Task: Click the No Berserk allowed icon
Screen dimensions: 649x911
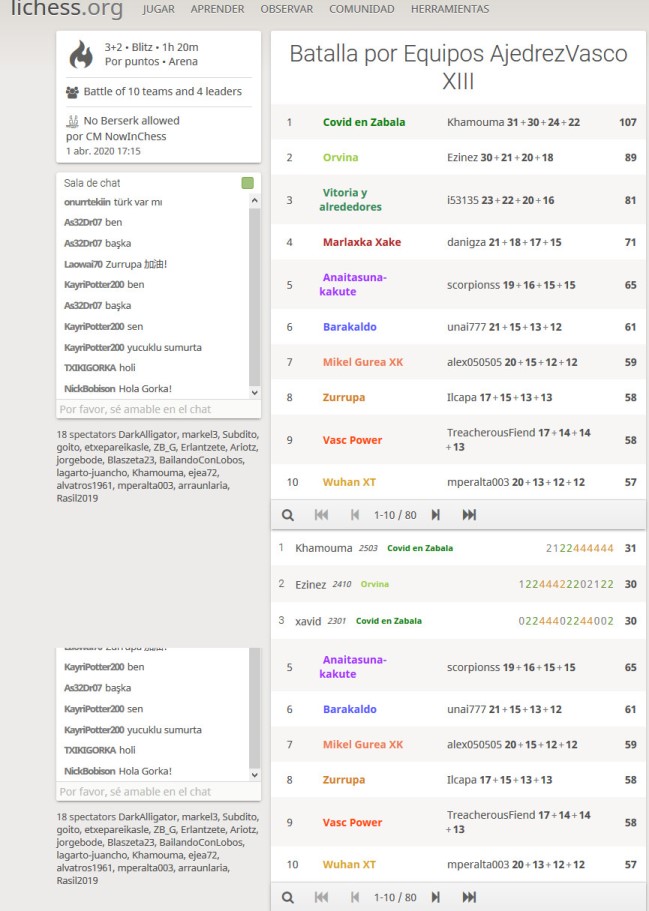Action: [x=72, y=121]
